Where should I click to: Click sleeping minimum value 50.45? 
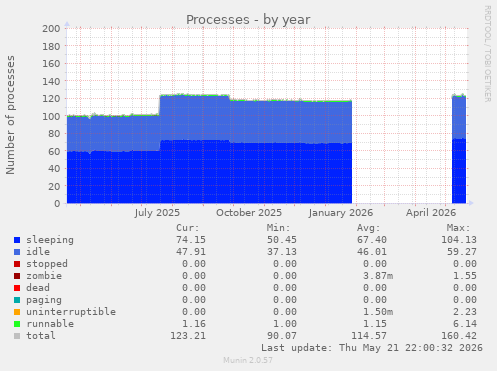point(282,240)
